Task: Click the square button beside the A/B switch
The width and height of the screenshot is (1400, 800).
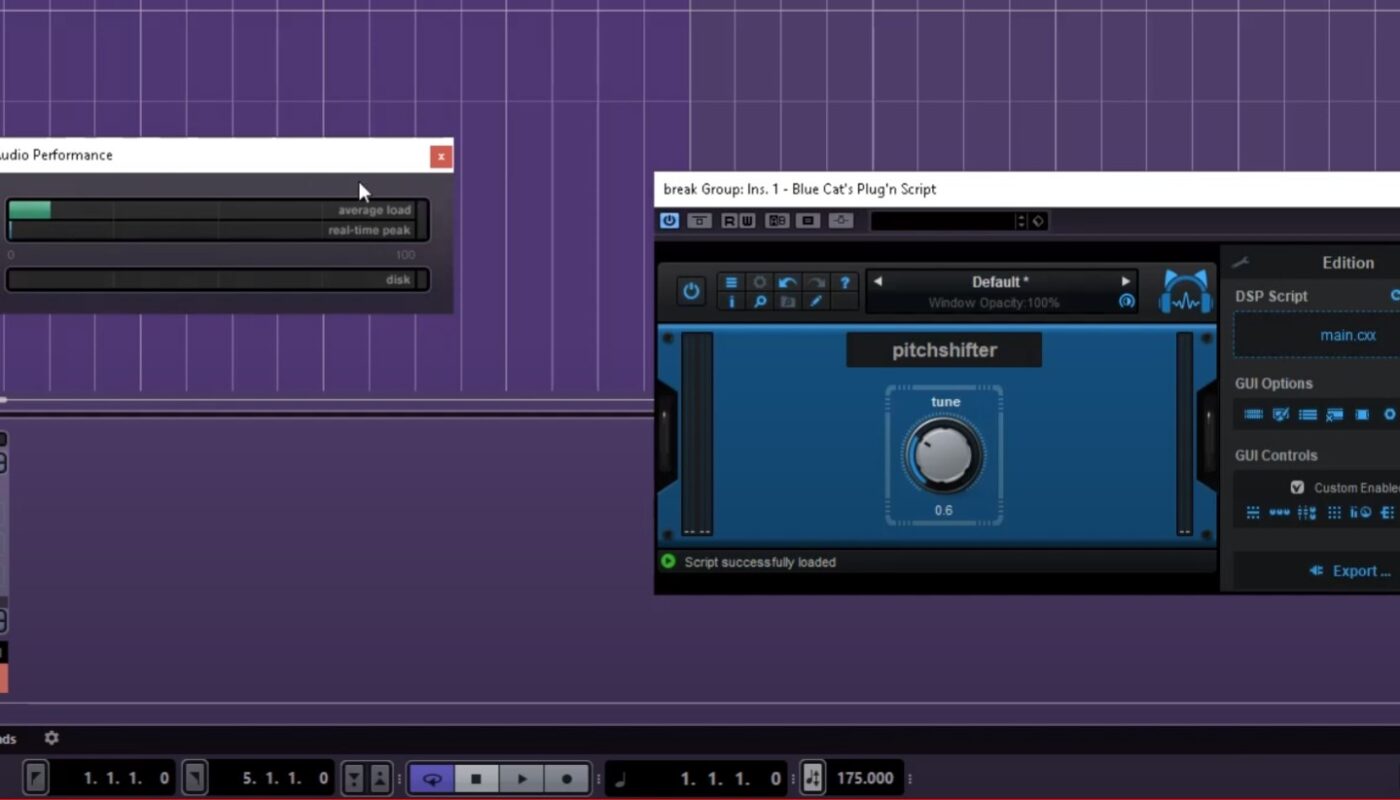Action: coord(808,221)
